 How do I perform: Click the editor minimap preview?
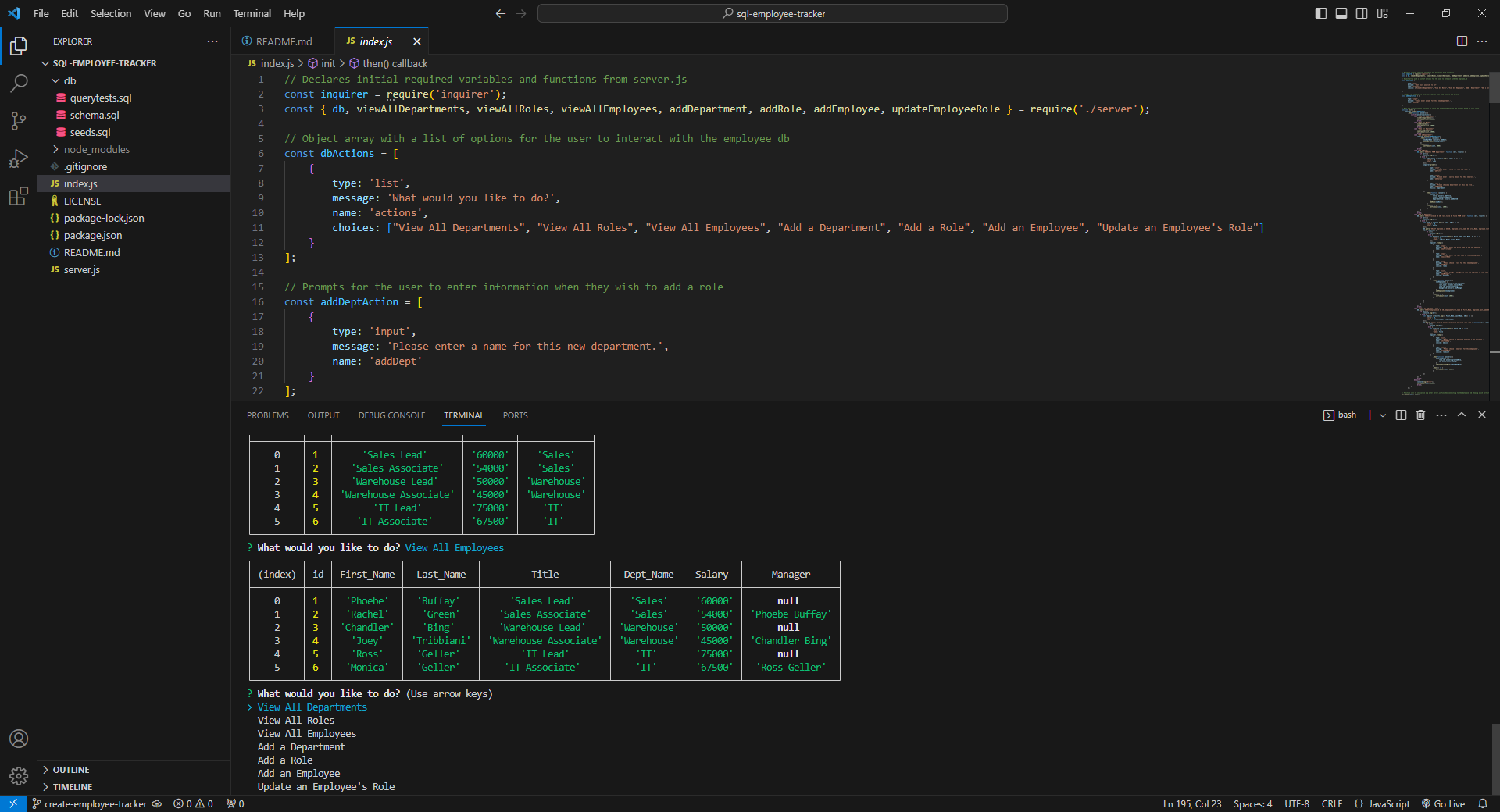[1444, 234]
